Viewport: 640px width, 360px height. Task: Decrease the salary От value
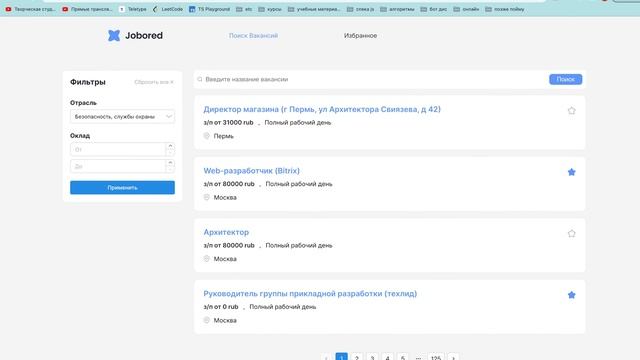pos(170,153)
